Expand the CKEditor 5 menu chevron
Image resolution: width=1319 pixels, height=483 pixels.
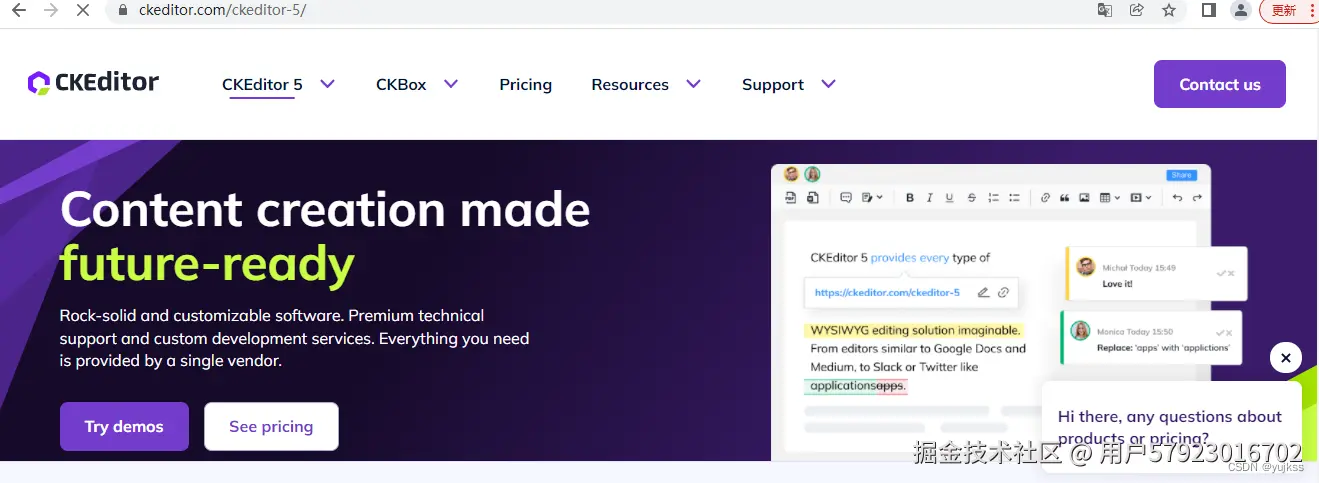[327, 84]
